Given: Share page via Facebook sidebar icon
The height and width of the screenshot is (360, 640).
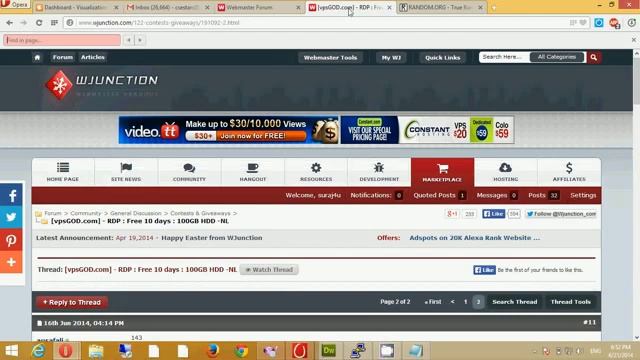Looking at the screenshot, I should click(11, 196).
